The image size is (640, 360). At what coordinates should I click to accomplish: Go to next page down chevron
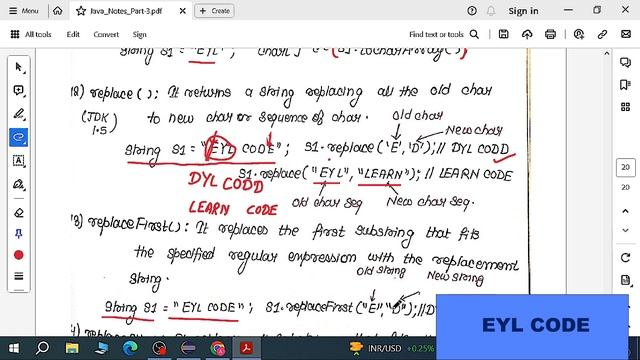pyautogui.click(x=625, y=231)
